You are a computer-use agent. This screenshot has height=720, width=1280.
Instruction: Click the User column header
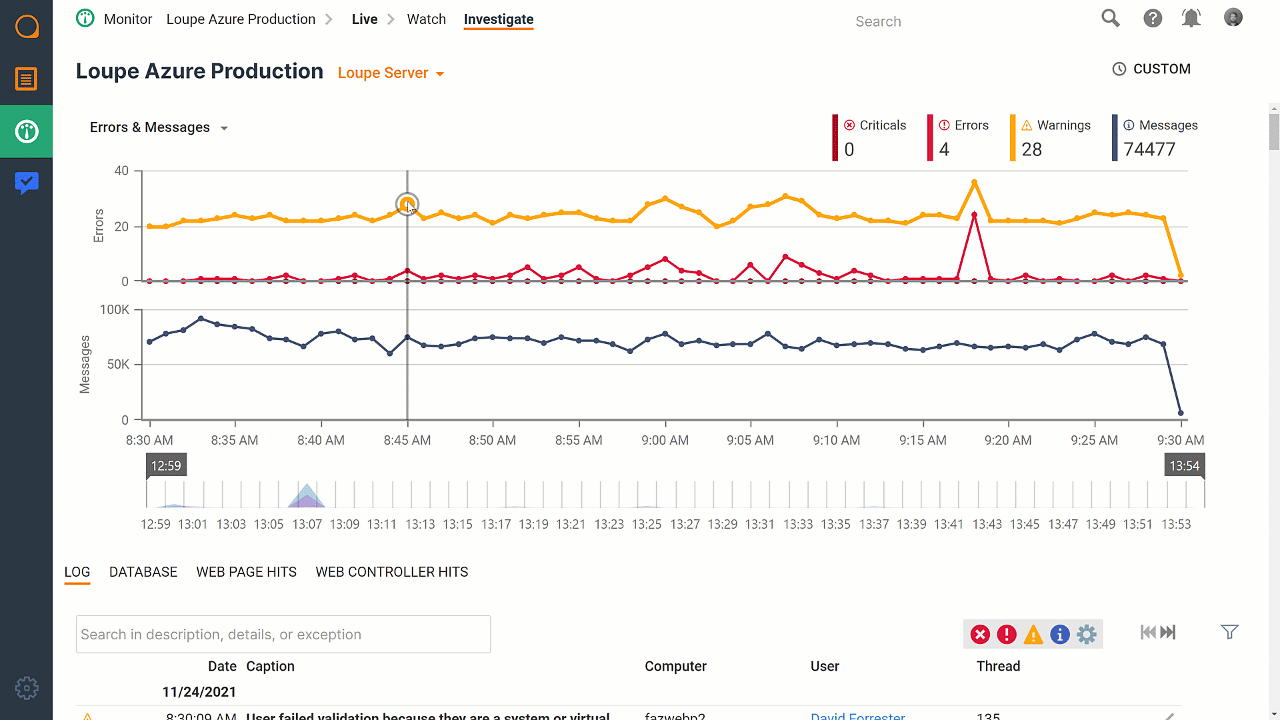click(x=825, y=666)
